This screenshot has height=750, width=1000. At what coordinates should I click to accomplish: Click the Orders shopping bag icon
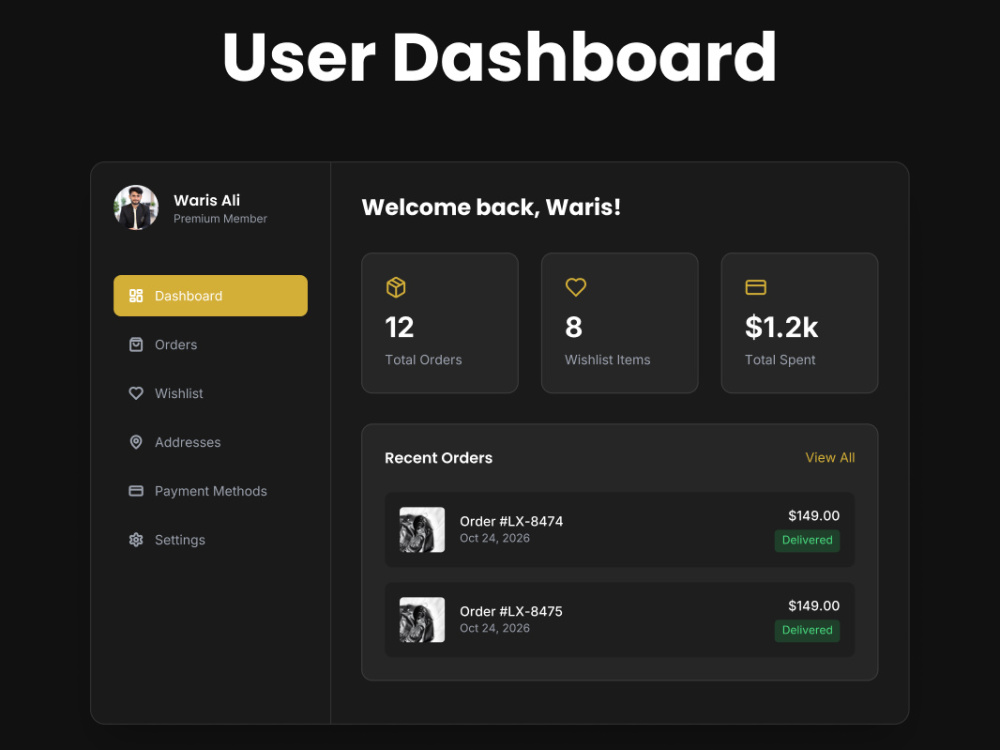click(136, 344)
